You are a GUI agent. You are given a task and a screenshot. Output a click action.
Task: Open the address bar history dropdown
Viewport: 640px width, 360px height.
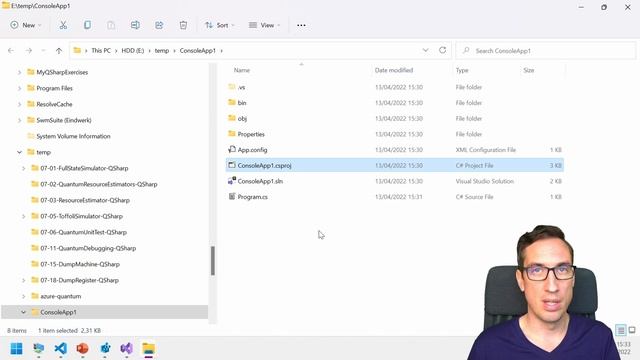(426, 50)
